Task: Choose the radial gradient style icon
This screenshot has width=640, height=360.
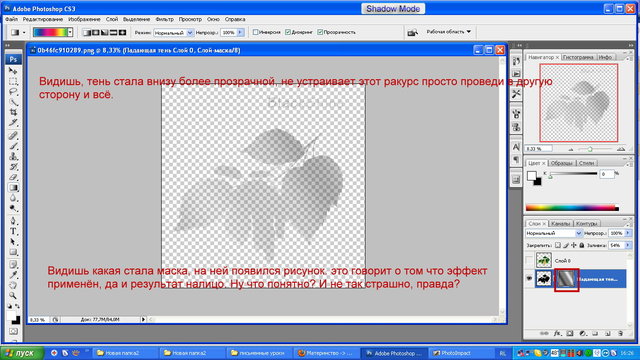Action: point(96,32)
